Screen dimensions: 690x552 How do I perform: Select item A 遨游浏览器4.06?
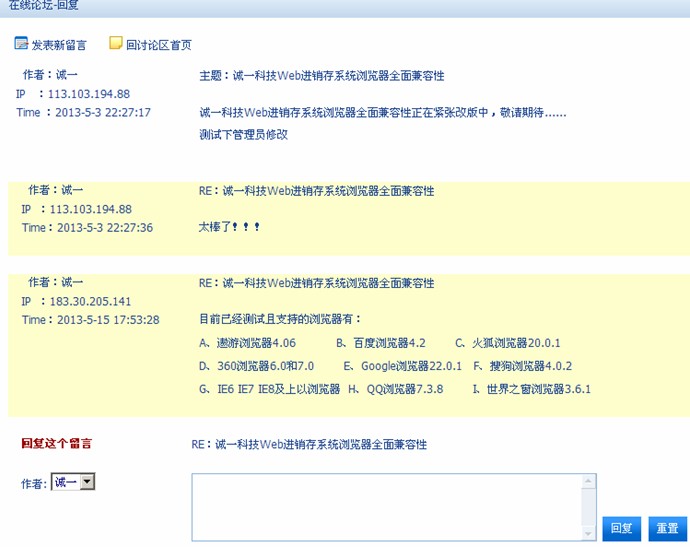coord(247,343)
